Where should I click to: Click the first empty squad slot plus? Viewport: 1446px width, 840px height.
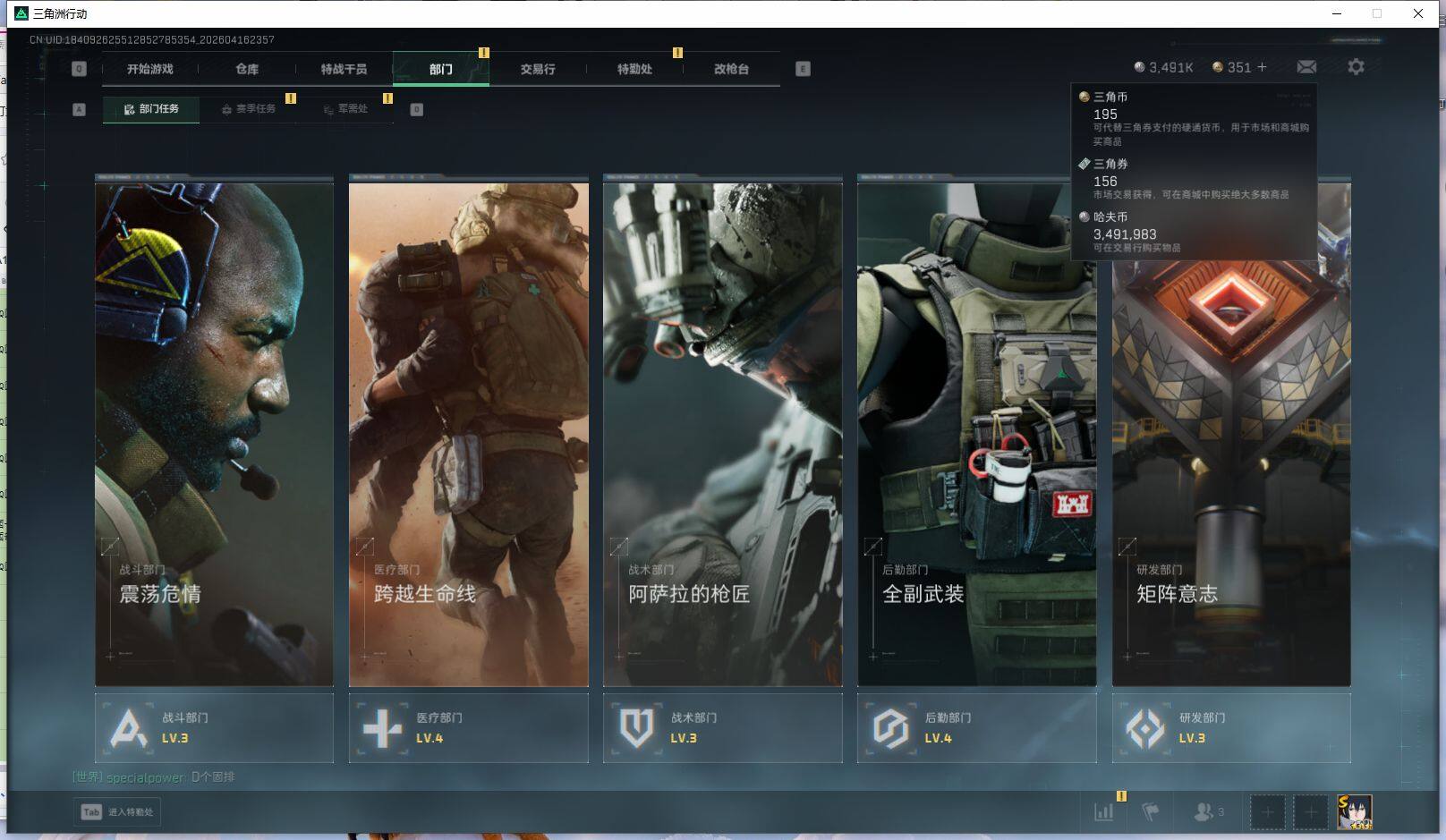(1267, 811)
